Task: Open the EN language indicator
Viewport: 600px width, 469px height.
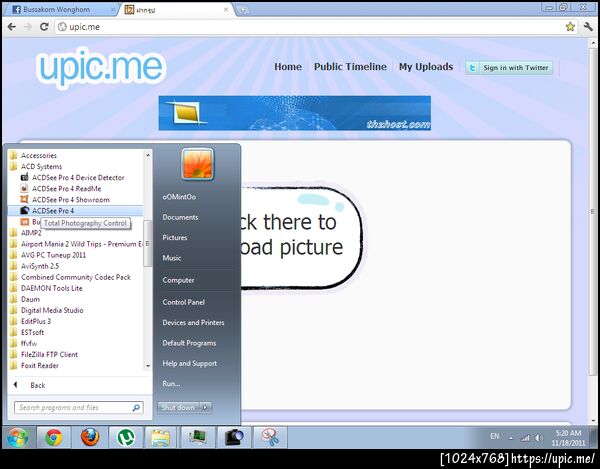Action: pyautogui.click(x=495, y=436)
